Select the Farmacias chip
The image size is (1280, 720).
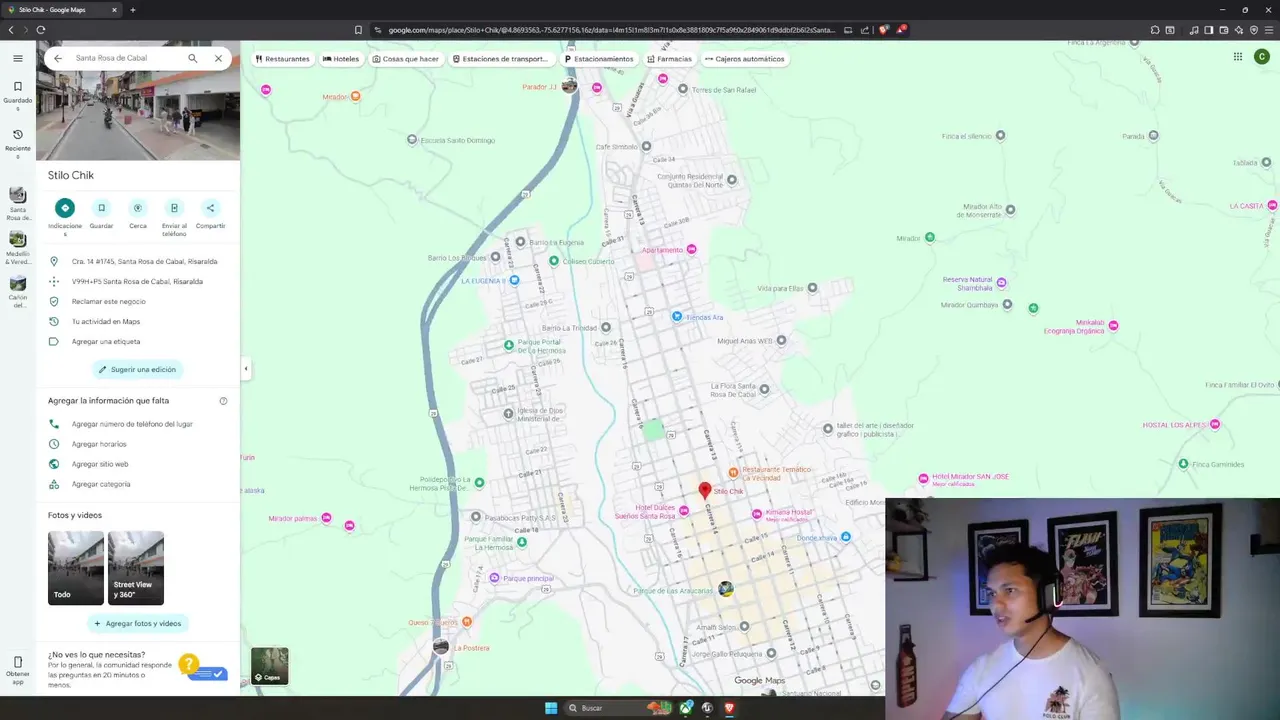point(669,59)
